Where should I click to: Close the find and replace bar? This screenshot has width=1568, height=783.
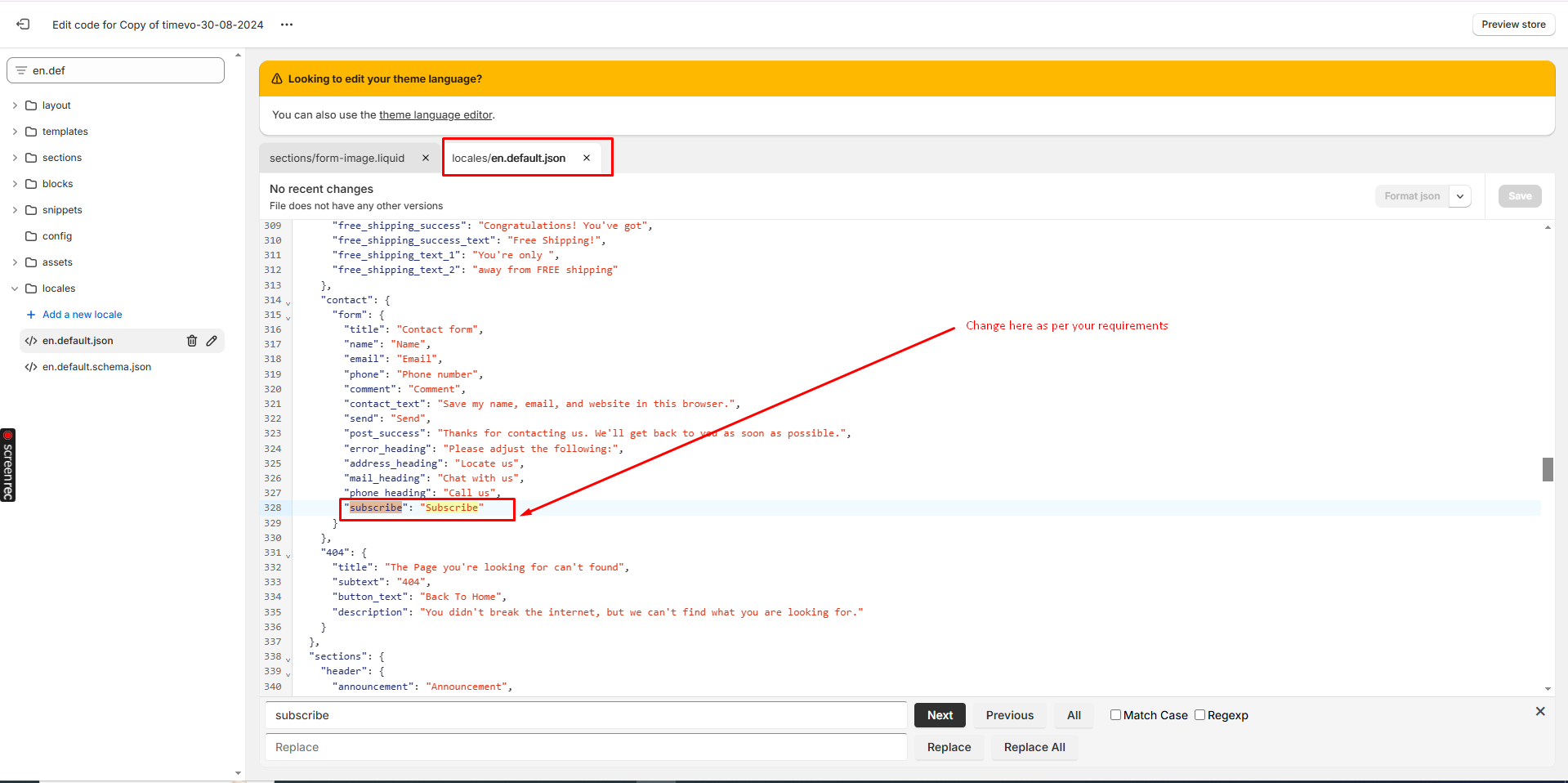[x=1540, y=711]
